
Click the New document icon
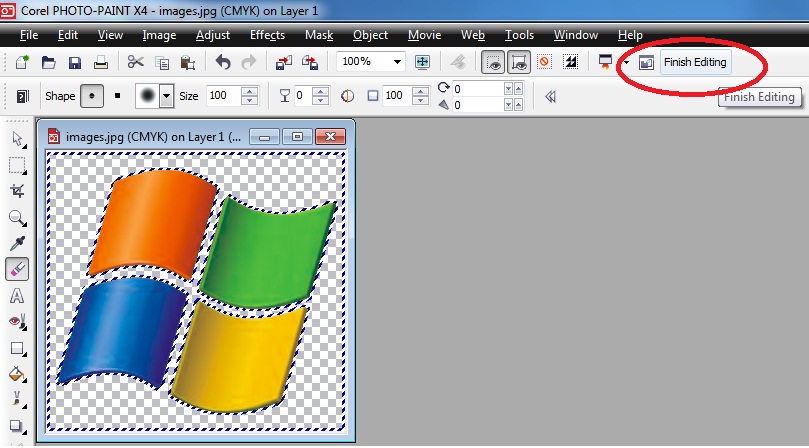[x=22, y=62]
